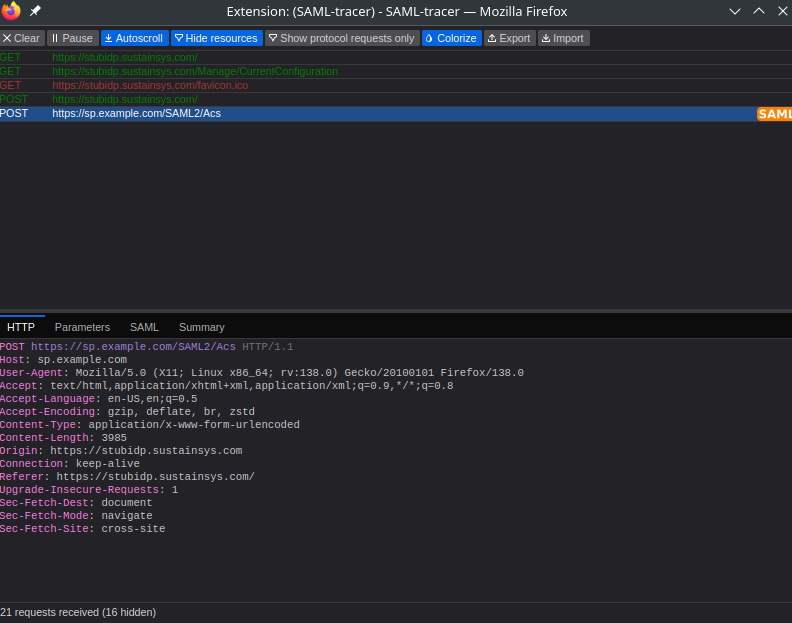The height and width of the screenshot is (623, 792).
Task: Switch to the SAML tab
Action: (x=144, y=327)
